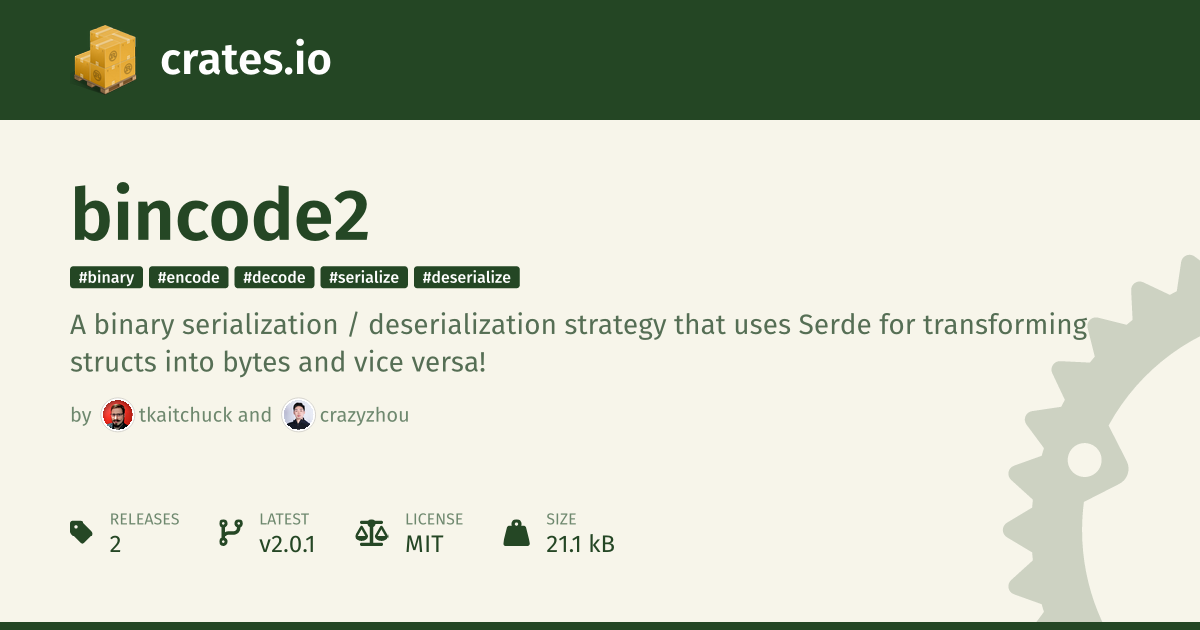Viewport: 1200px width, 630px height.
Task: Click the 21.1 kB size value
Action: [580, 545]
